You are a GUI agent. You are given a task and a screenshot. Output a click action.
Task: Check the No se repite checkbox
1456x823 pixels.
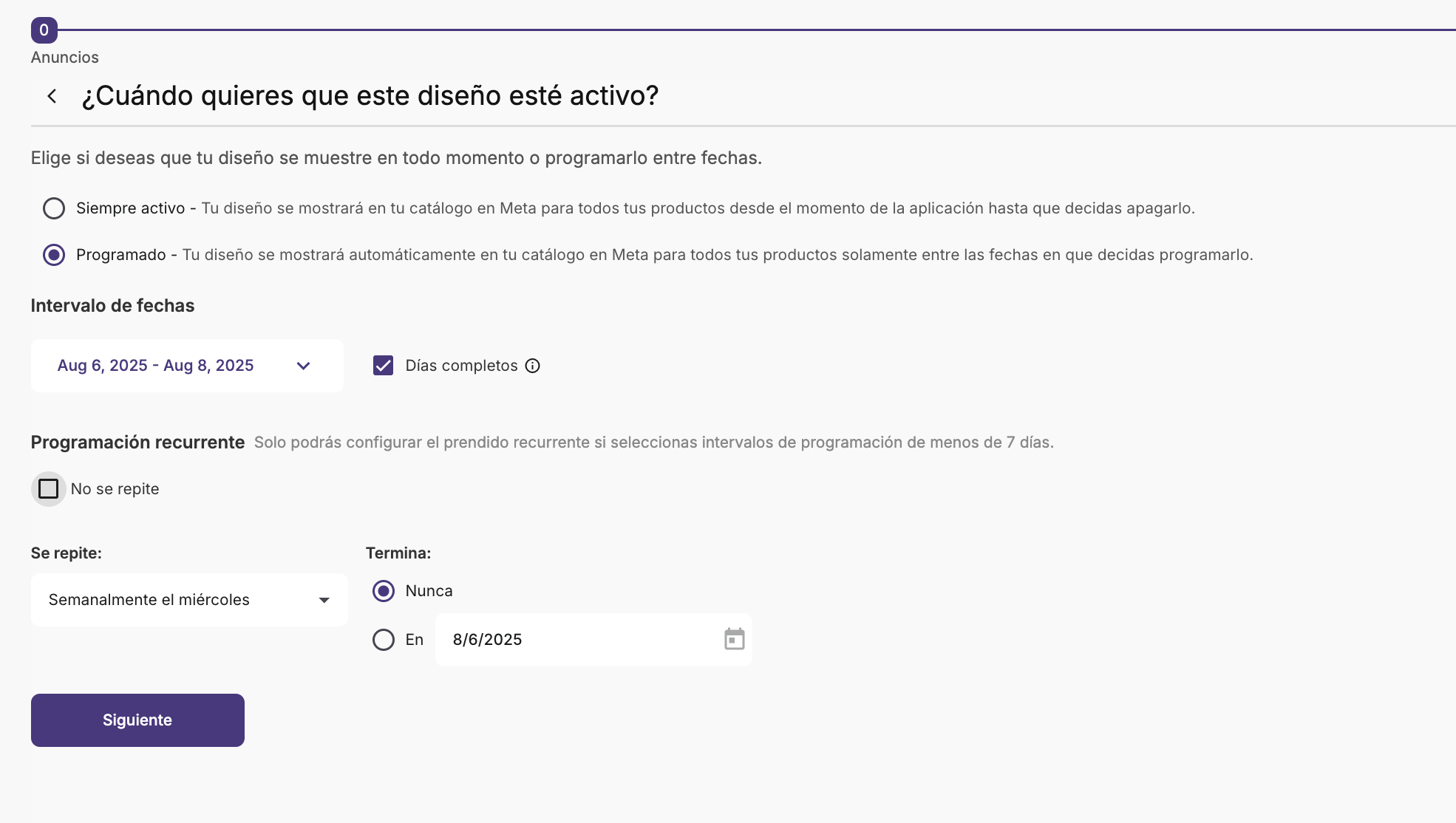click(49, 489)
